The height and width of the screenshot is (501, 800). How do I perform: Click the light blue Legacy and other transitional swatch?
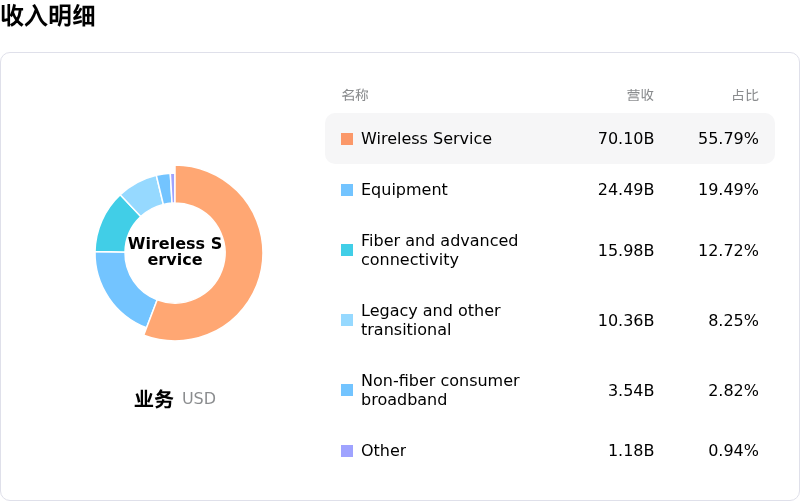(x=347, y=320)
